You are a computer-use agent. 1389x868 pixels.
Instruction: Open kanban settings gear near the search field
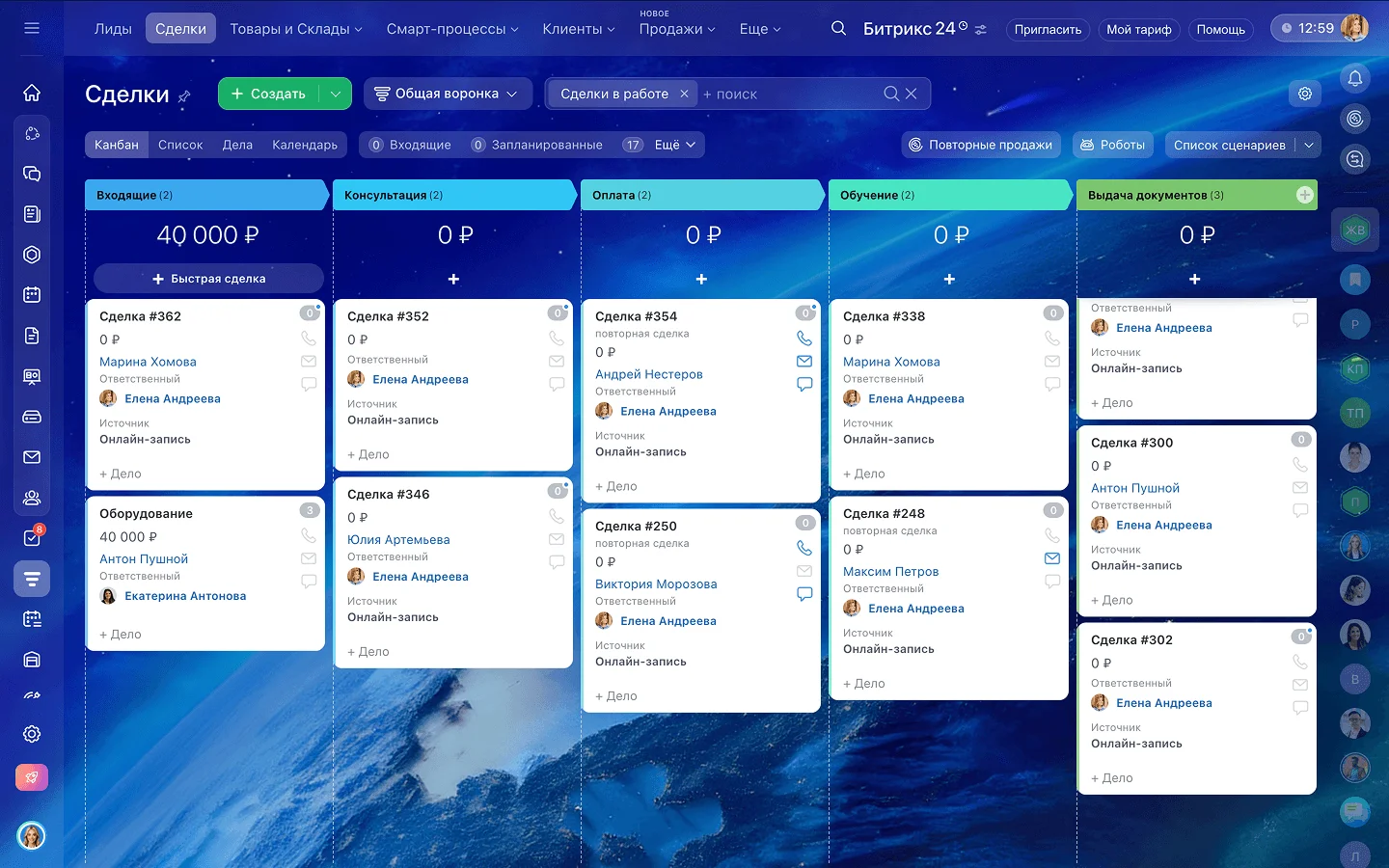(1305, 94)
